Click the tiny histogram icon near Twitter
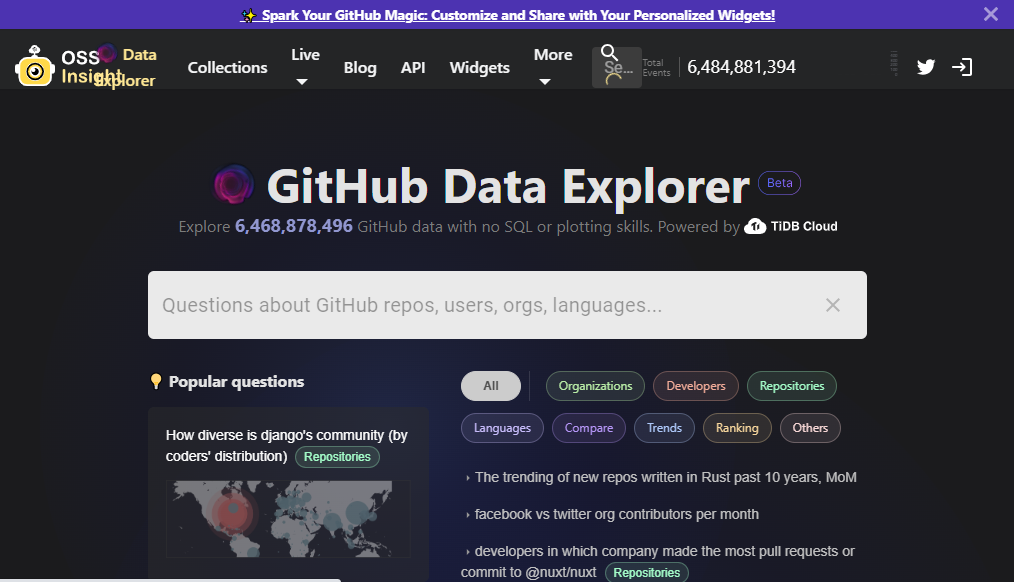 (x=893, y=64)
